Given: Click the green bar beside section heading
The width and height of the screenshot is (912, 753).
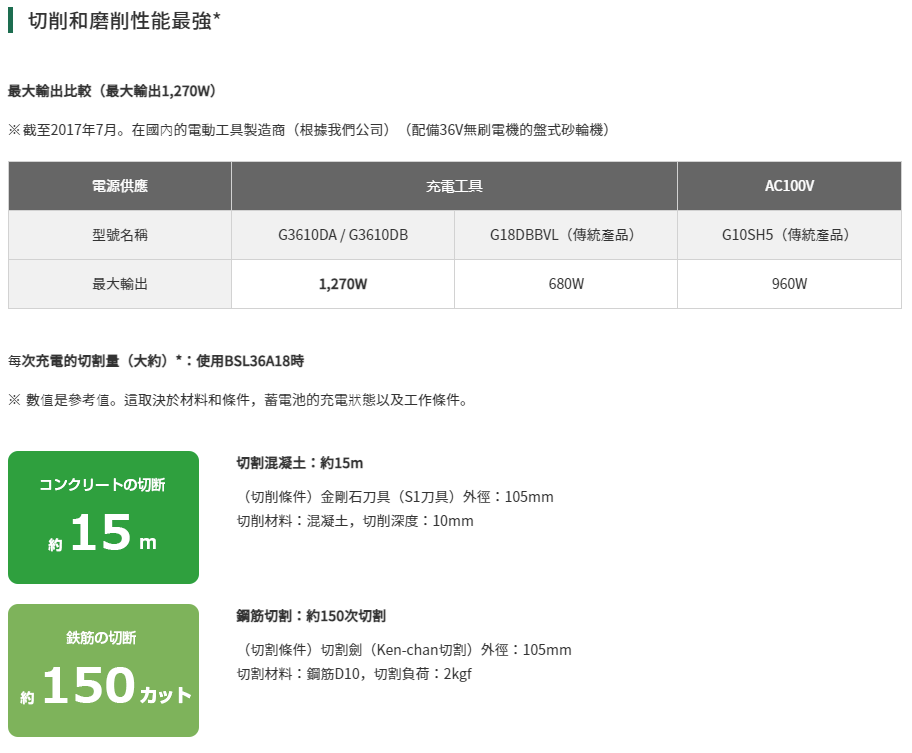Looking at the screenshot, I should (x=10, y=20).
